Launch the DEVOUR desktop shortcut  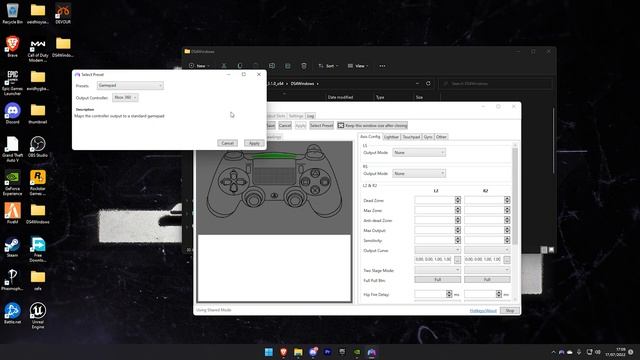63,13
